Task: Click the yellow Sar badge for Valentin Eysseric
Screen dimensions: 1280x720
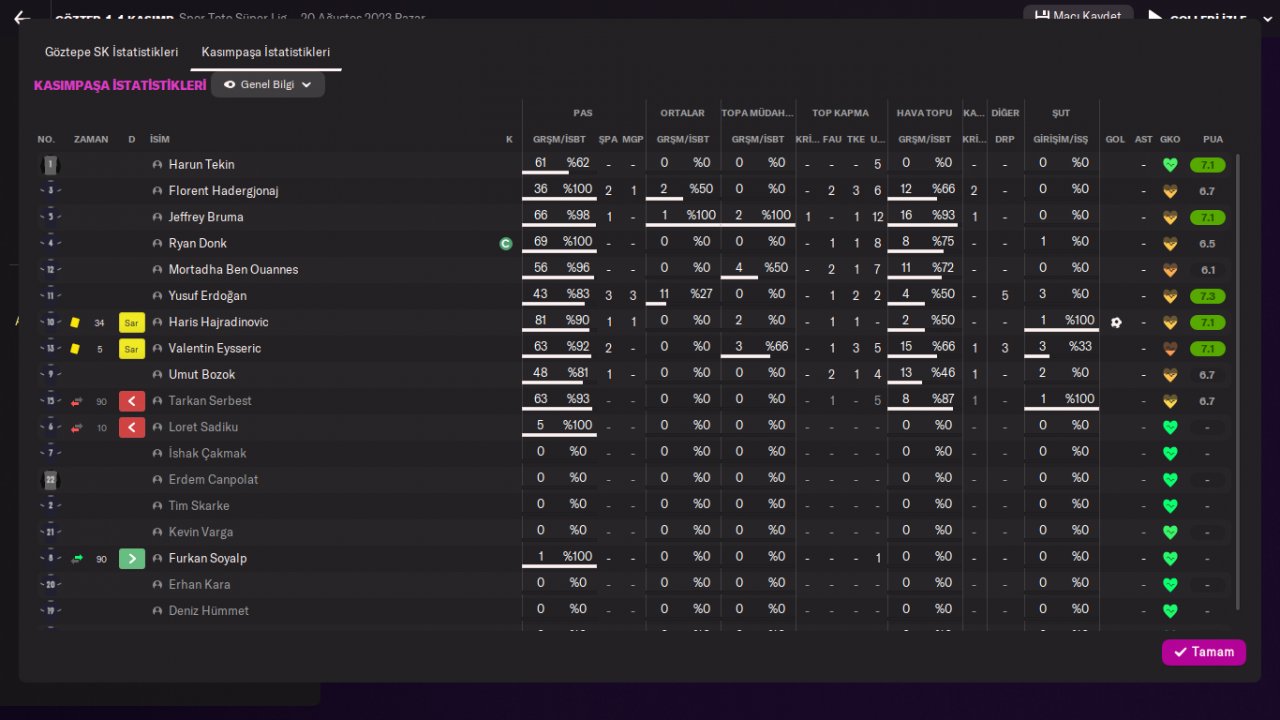Action: point(132,348)
